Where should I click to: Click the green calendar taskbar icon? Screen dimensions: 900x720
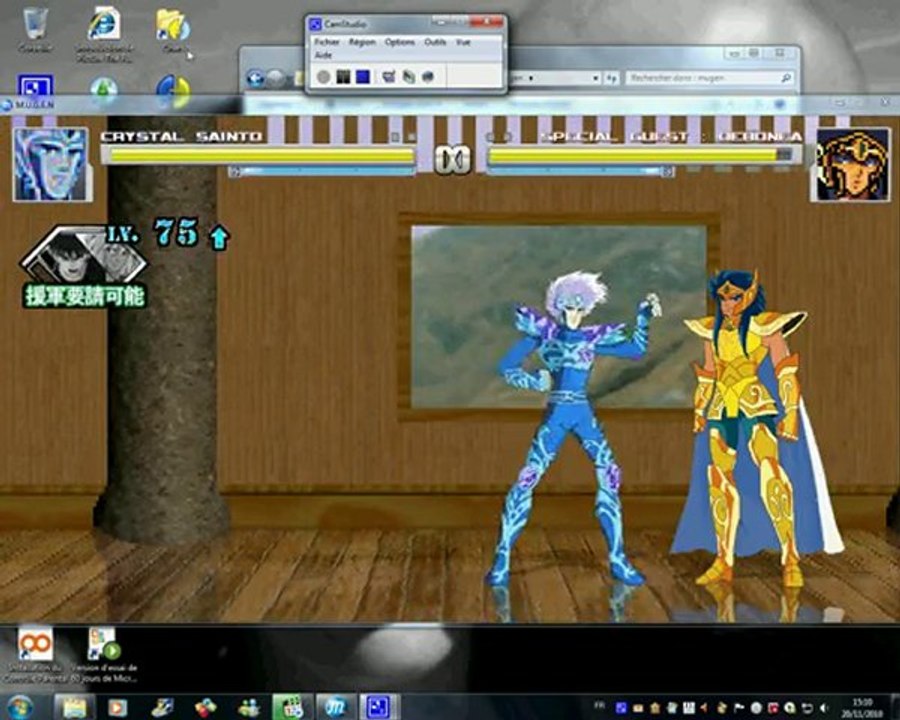point(292,707)
